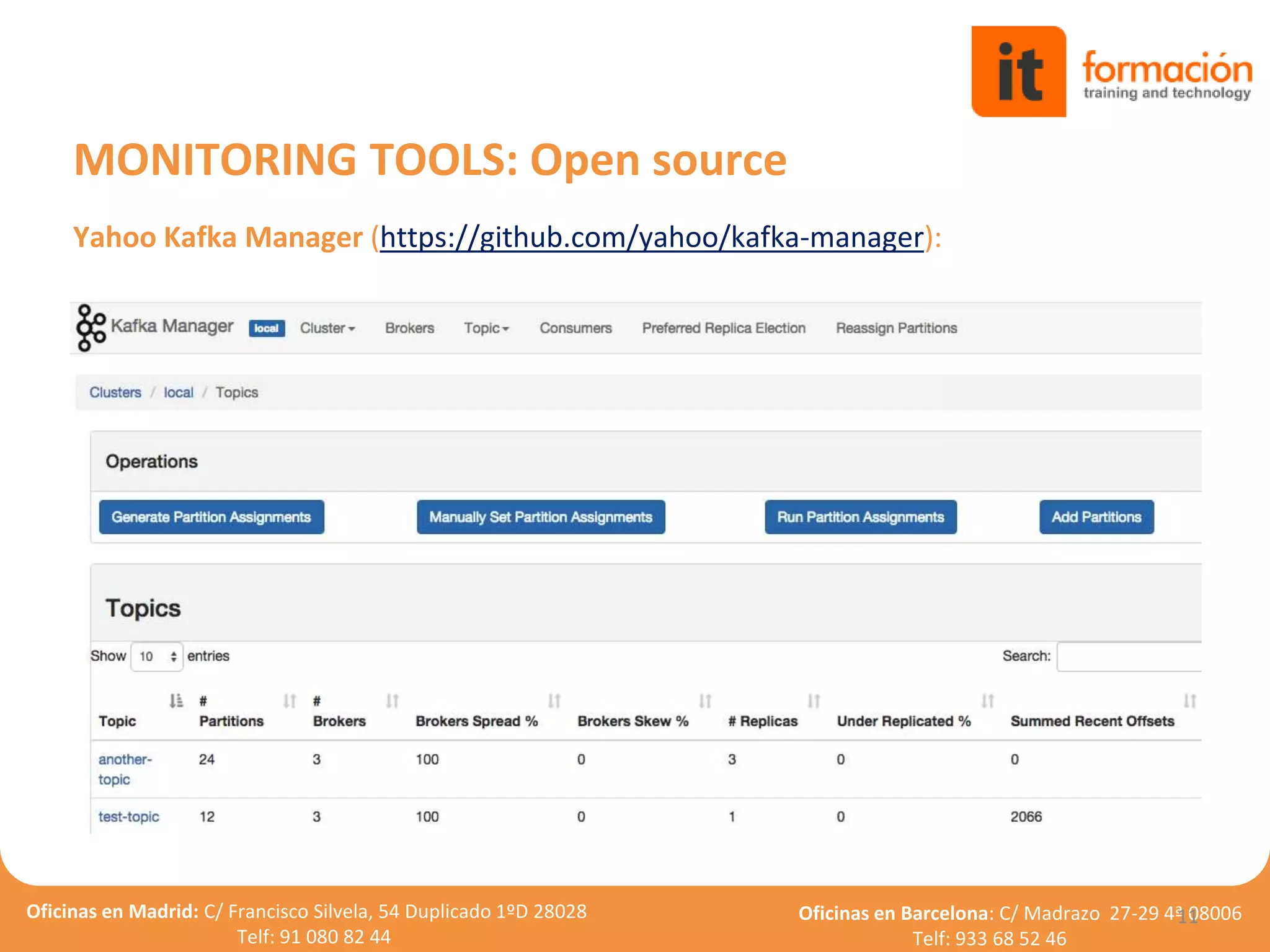Sort by # Partitions column icon
This screenshot has width=1270, height=952.
pyautogui.click(x=290, y=701)
